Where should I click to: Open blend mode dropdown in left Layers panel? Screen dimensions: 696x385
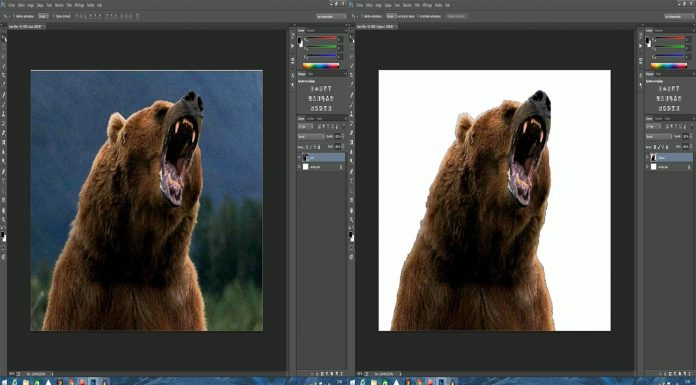[311, 136]
